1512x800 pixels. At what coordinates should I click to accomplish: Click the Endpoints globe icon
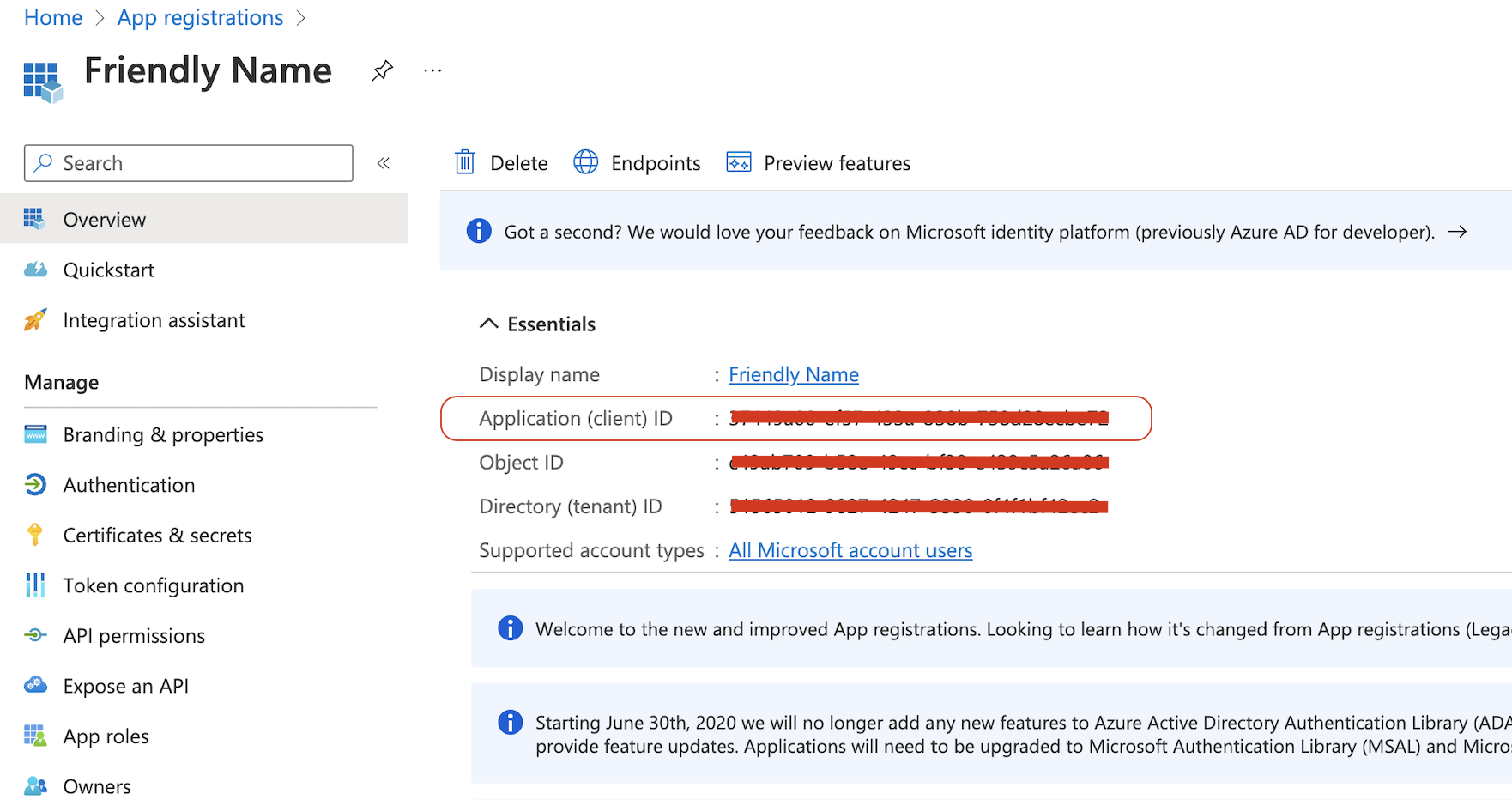pos(586,162)
